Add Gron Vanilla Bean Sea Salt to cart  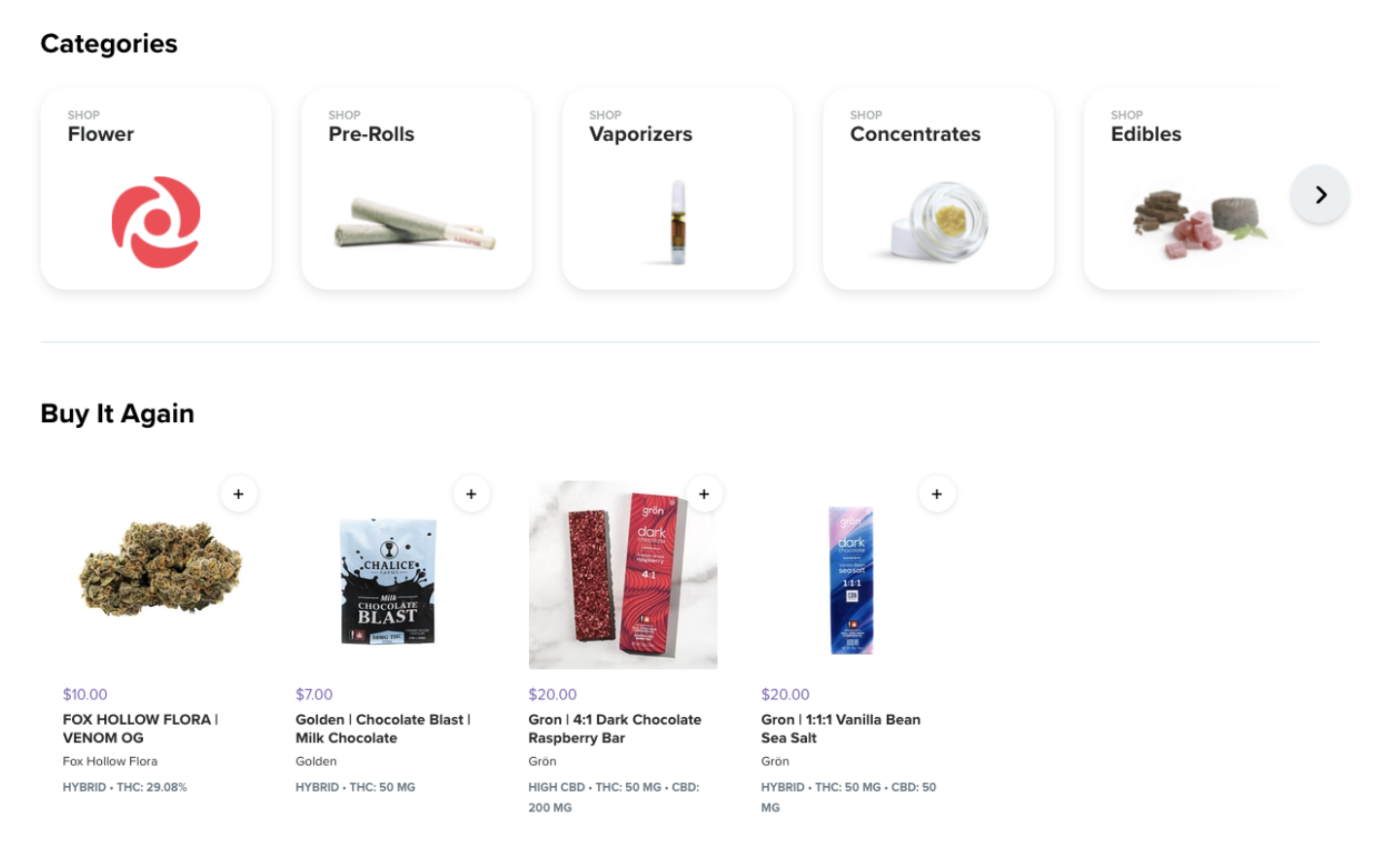pyautogui.click(x=937, y=494)
